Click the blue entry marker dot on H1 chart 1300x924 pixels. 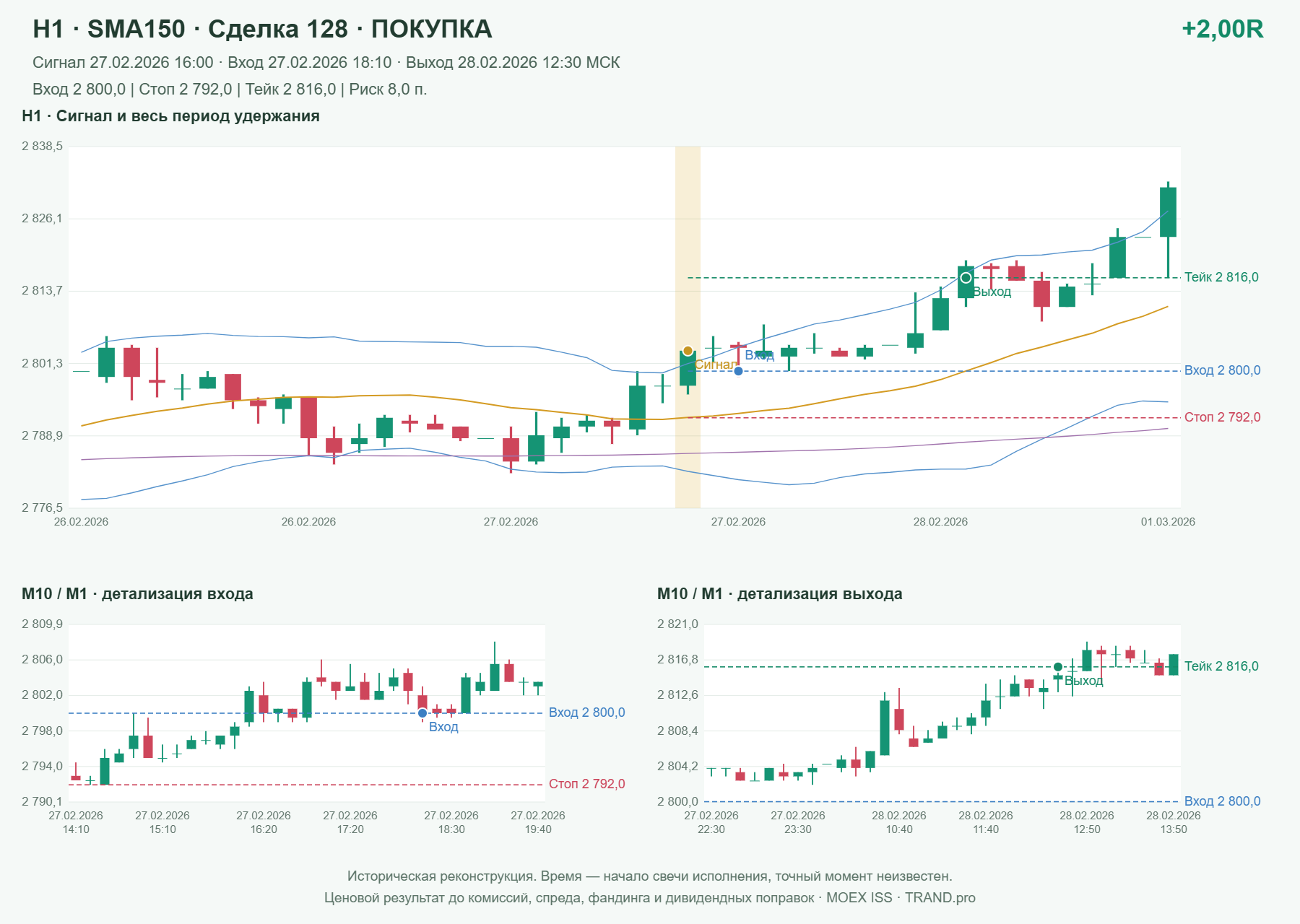coord(738,371)
